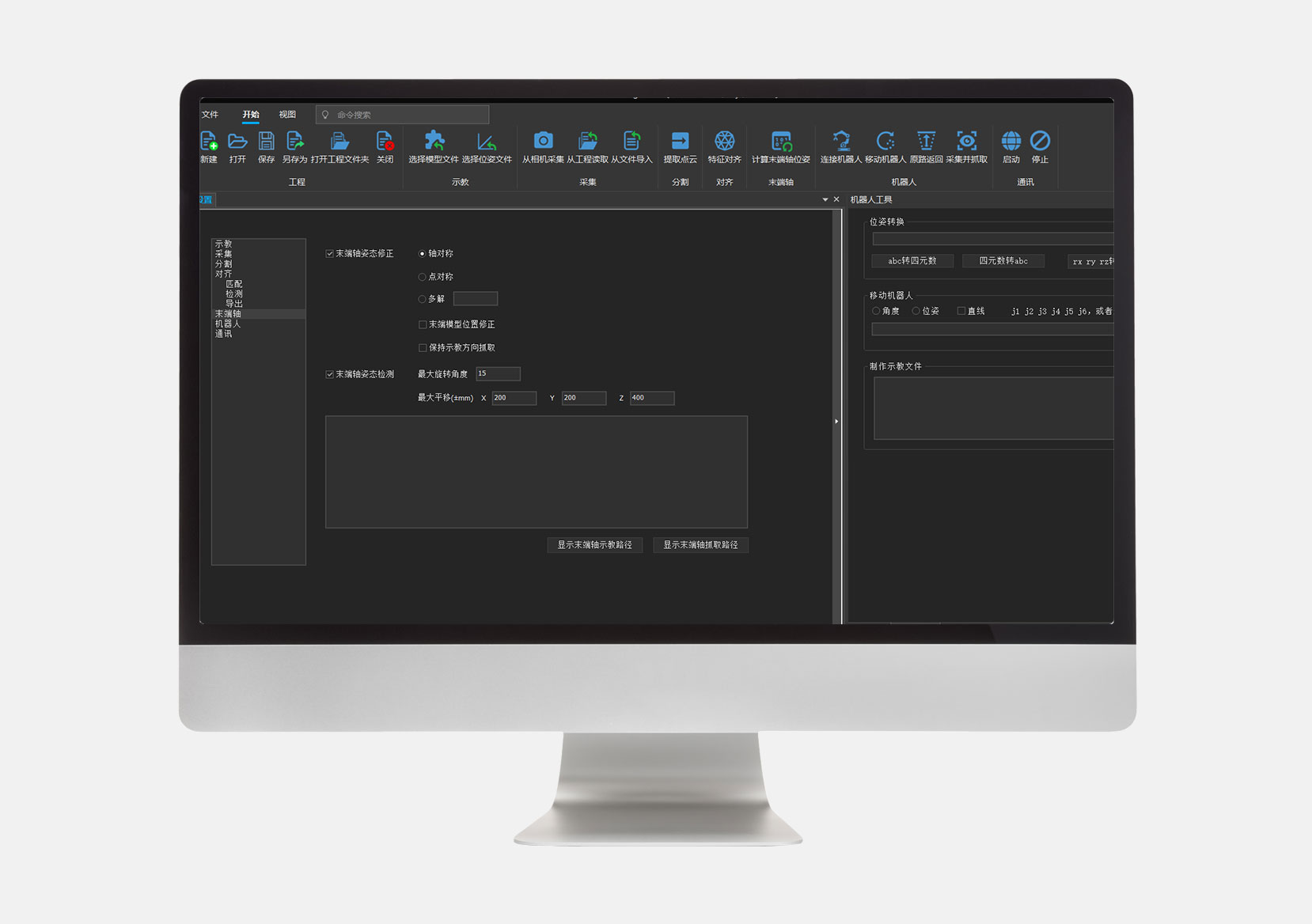Click the 停止 stop communication icon

(1040, 142)
